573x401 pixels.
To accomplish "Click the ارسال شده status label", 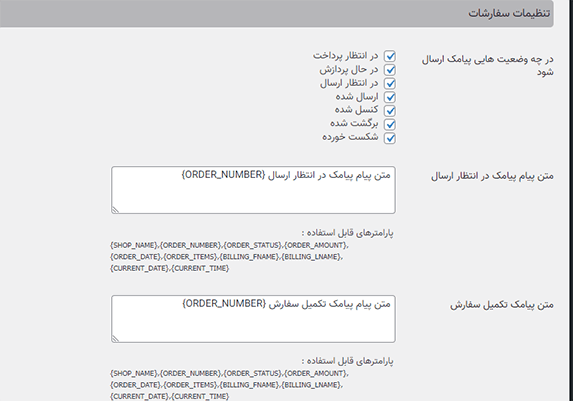I will (x=357, y=97).
